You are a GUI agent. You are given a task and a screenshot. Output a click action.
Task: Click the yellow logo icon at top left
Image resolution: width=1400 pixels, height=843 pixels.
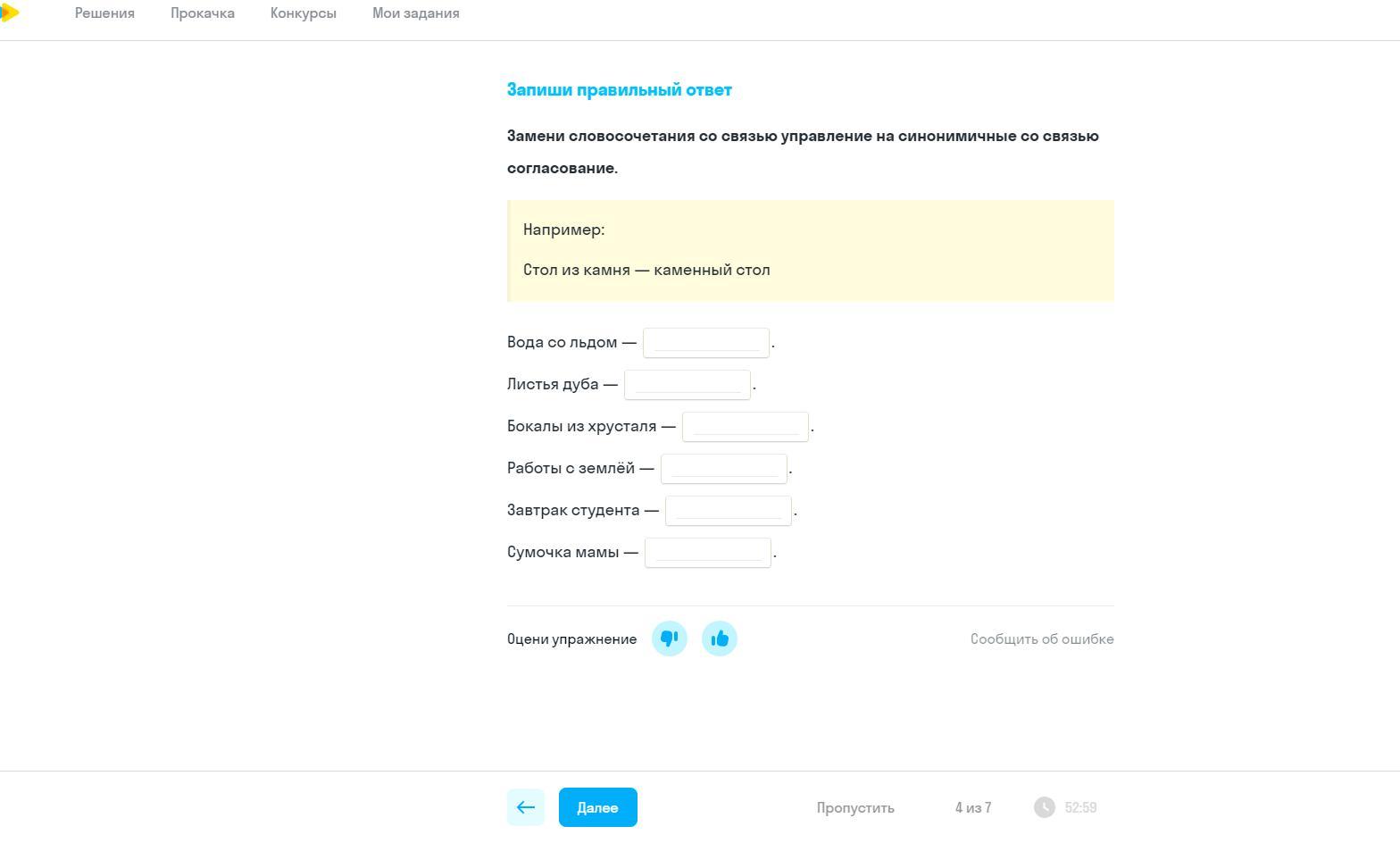tap(9, 13)
